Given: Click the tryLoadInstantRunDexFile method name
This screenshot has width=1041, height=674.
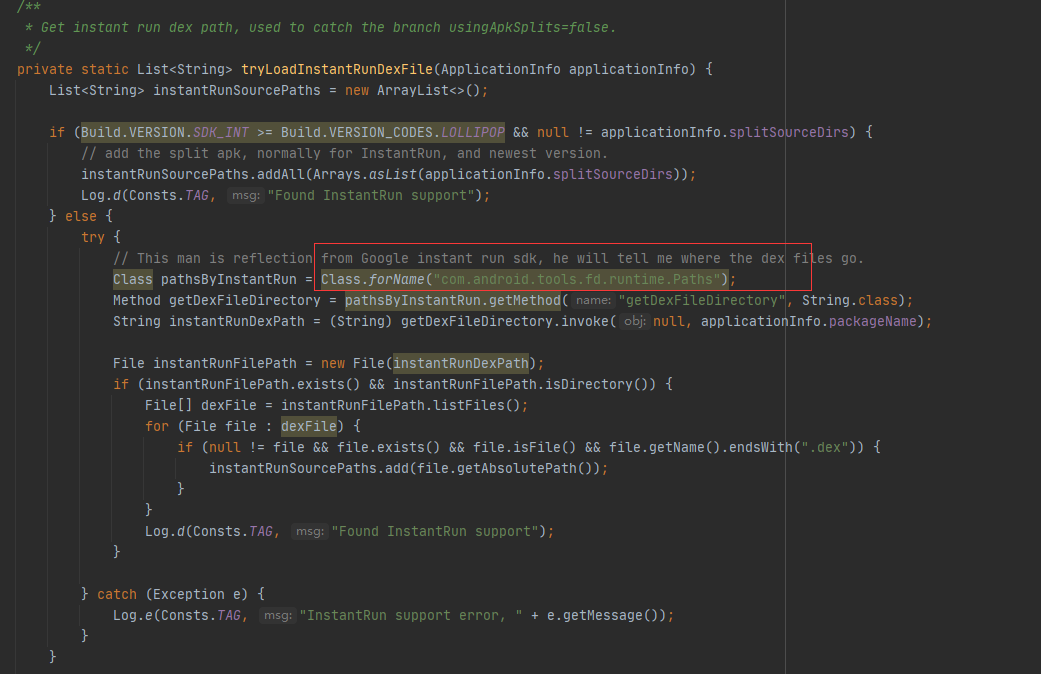Looking at the screenshot, I should [x=337, y=69].
